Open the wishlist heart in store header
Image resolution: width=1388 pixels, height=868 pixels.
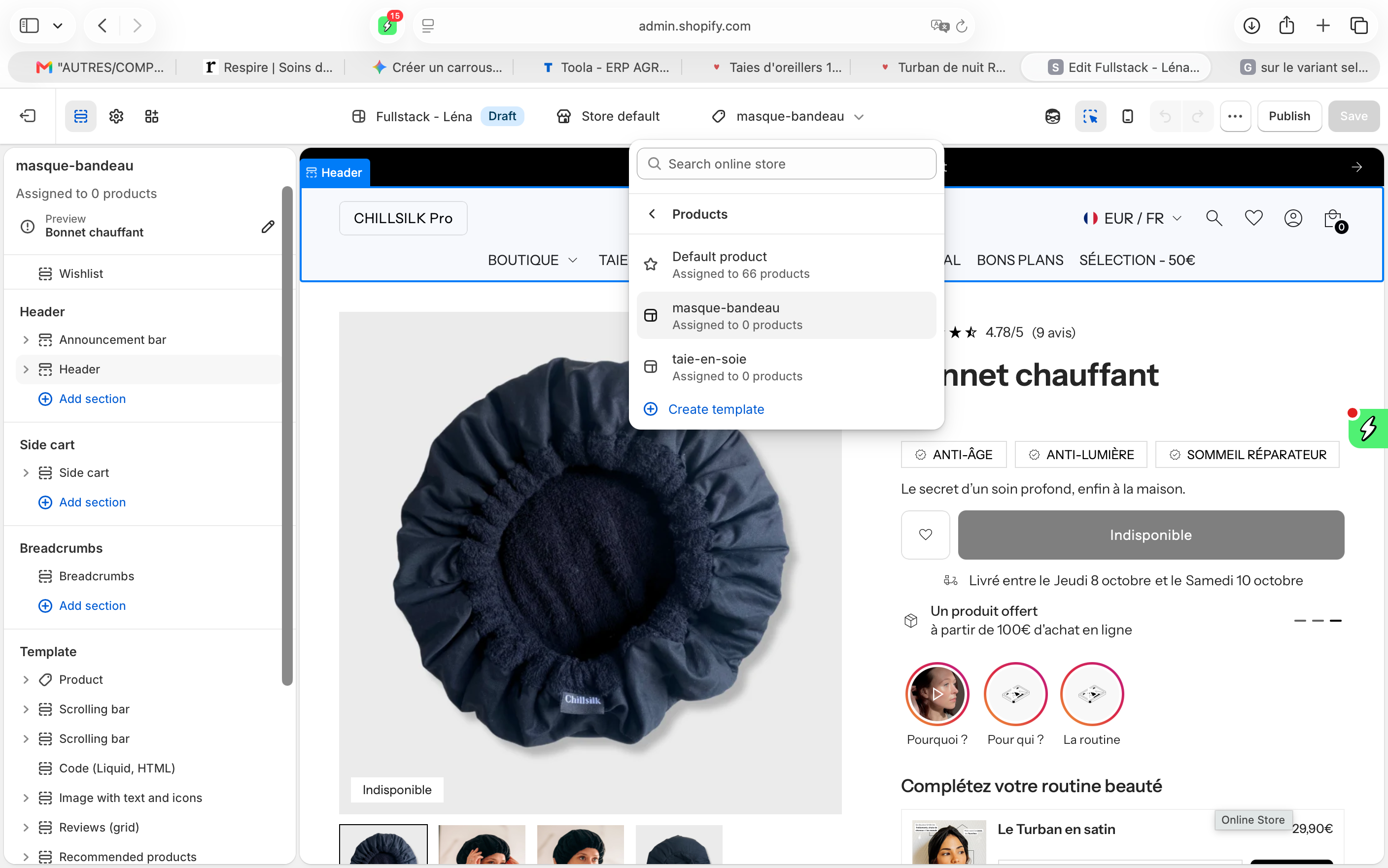tap(1253, 218)
